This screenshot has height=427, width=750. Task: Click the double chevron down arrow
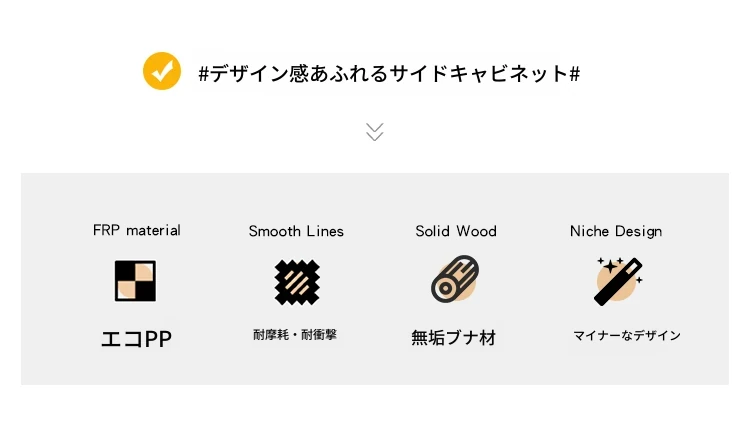[375, 132]
